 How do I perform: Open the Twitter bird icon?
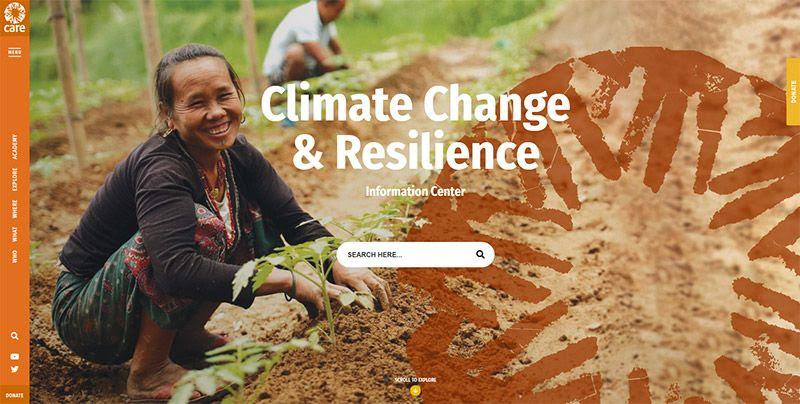(x=14, y=369)
